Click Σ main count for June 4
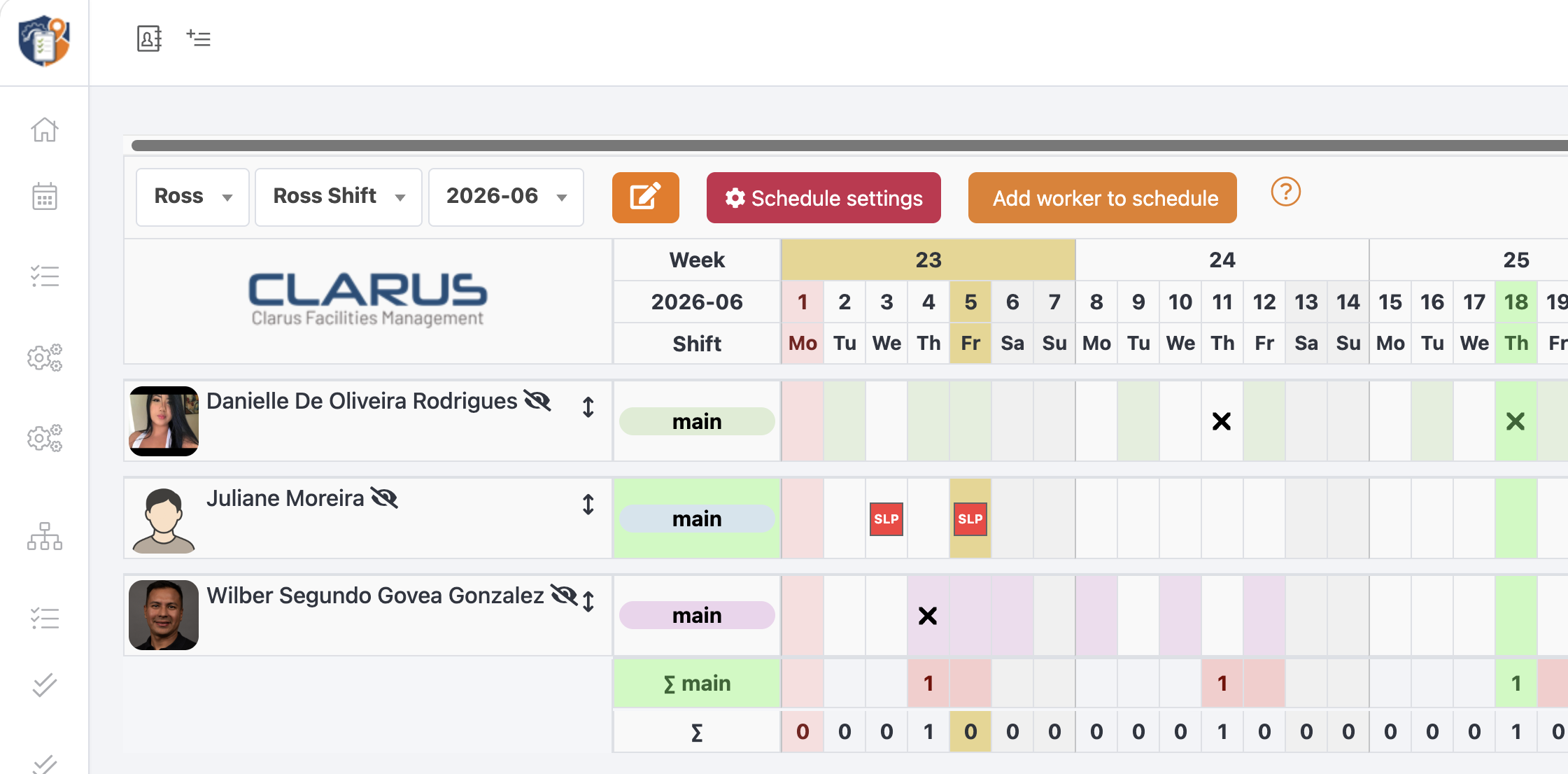The width and height of the screenshot is (1568, 774). [928, 683]
